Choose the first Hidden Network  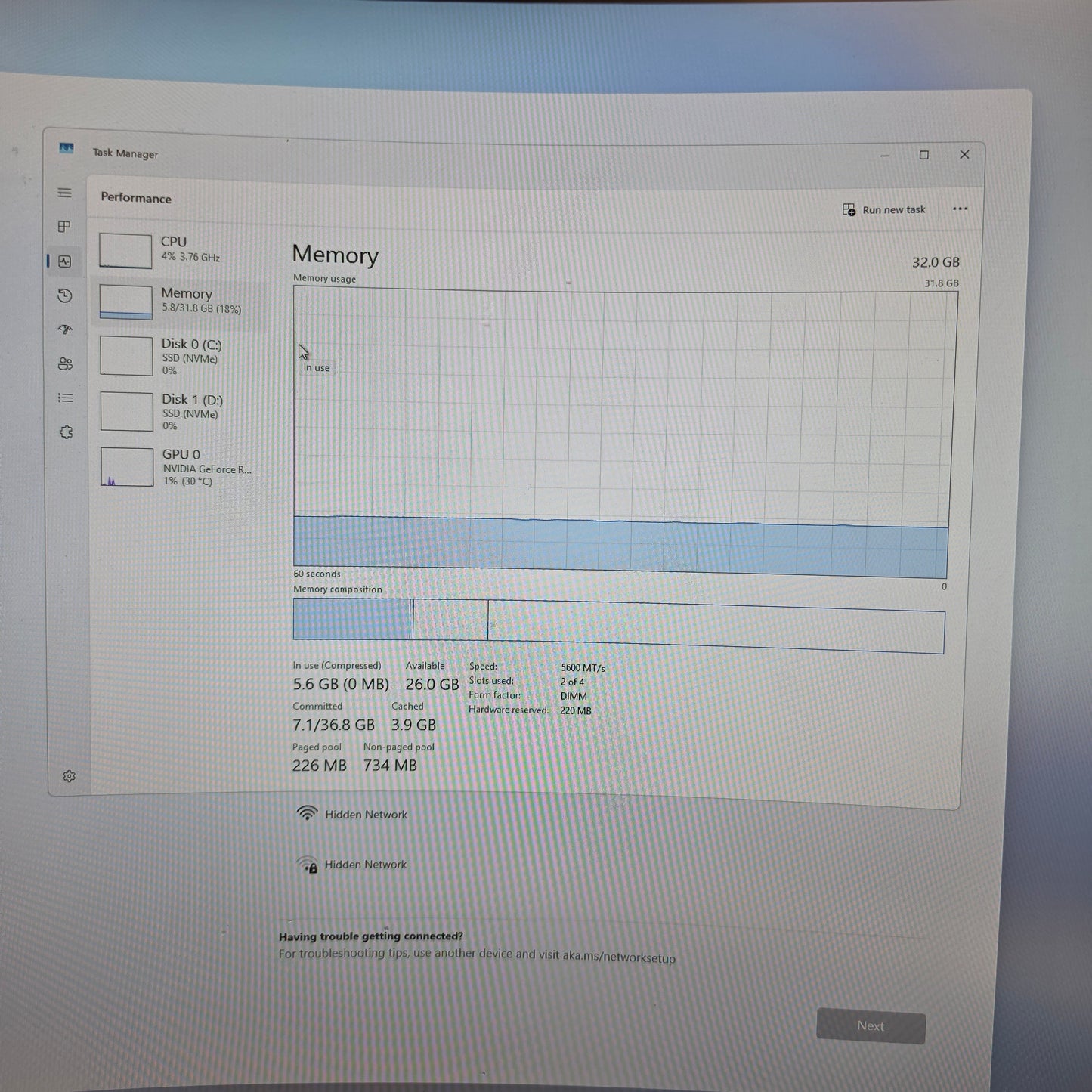pyautogui.click(x=366, y=815)
